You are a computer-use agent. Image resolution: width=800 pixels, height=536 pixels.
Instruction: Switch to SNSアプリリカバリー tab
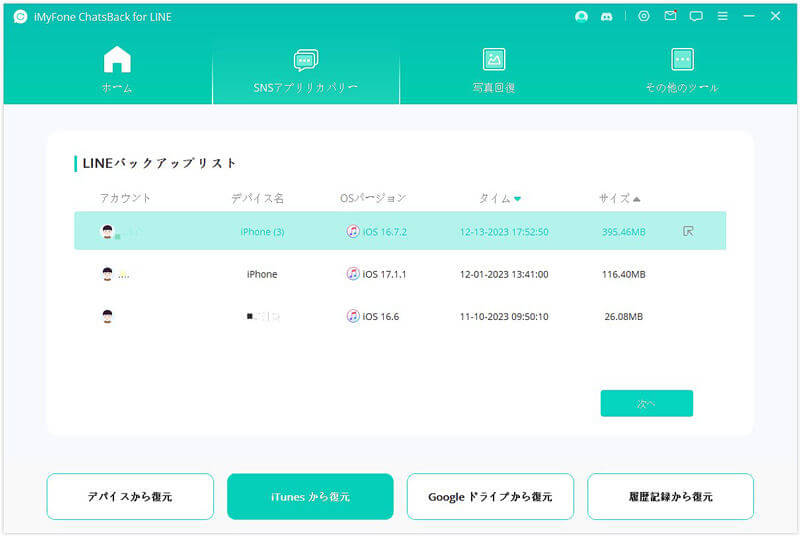(306, 70)
